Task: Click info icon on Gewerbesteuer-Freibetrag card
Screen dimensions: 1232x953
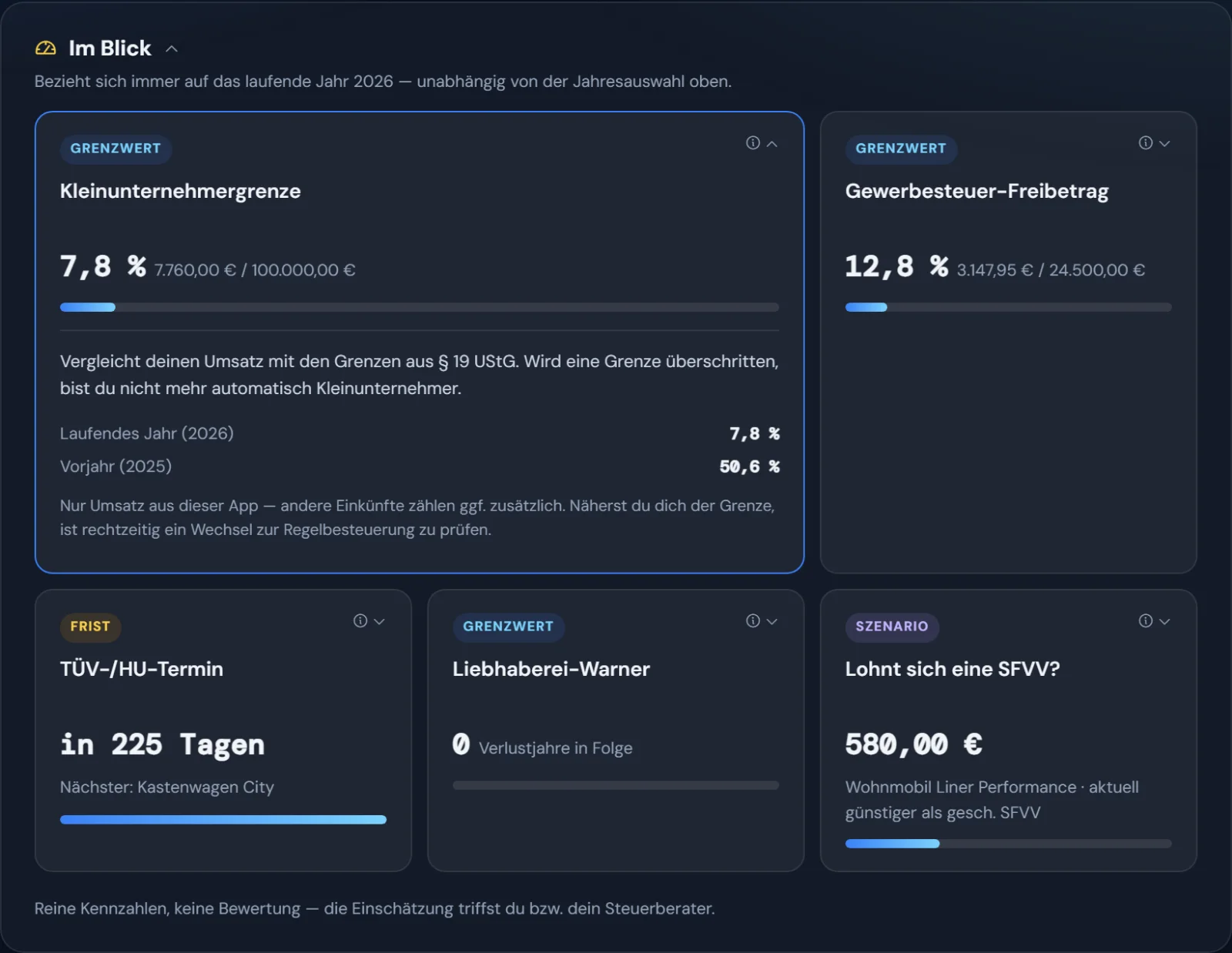Action: tap(1146, 143)
